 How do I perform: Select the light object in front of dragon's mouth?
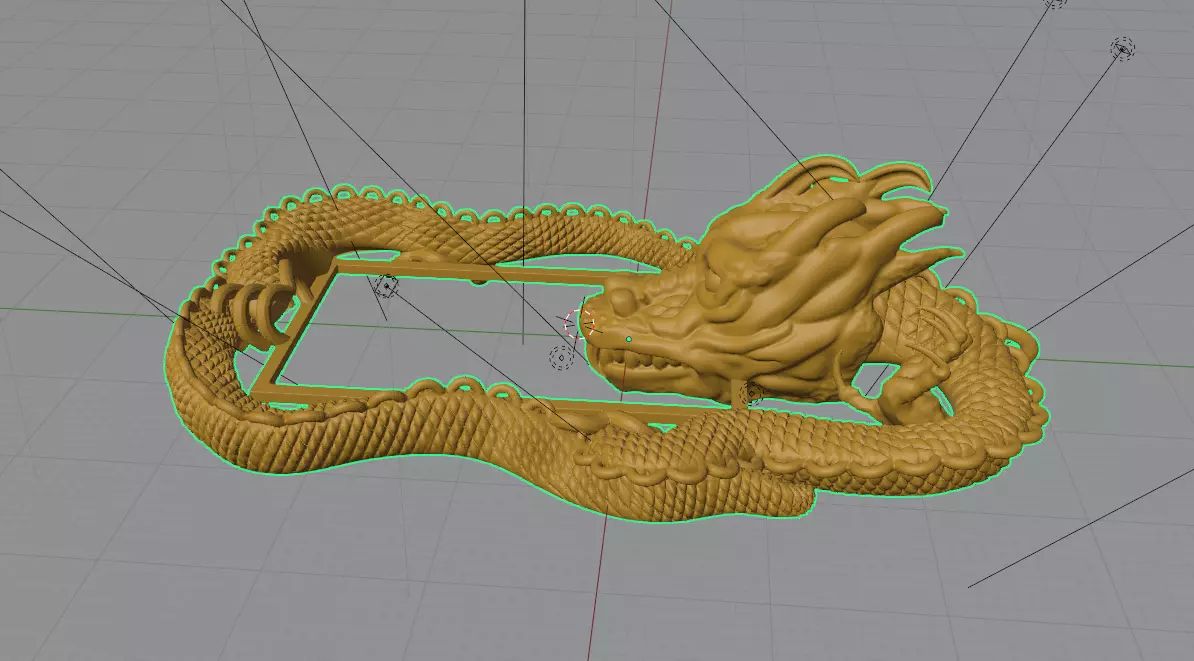tap(562, 357)
